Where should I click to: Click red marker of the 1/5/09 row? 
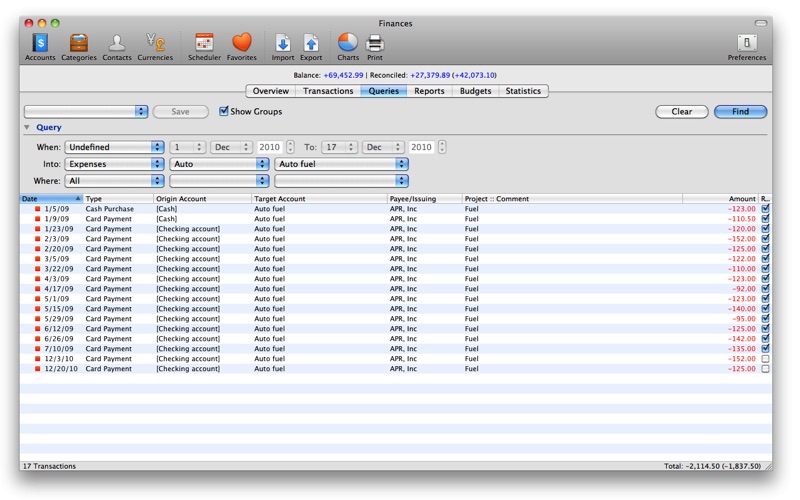[x=37, y=209]
